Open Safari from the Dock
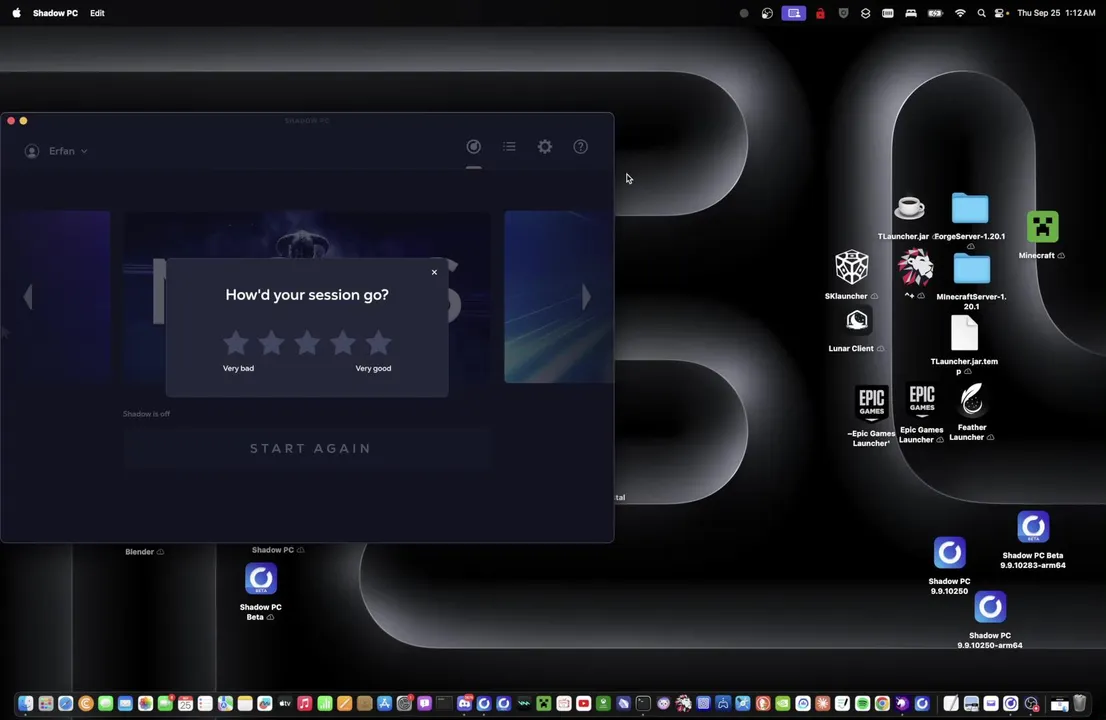Image resolution: width=1106 pixels, height=720 pixels. coord(66,703)
